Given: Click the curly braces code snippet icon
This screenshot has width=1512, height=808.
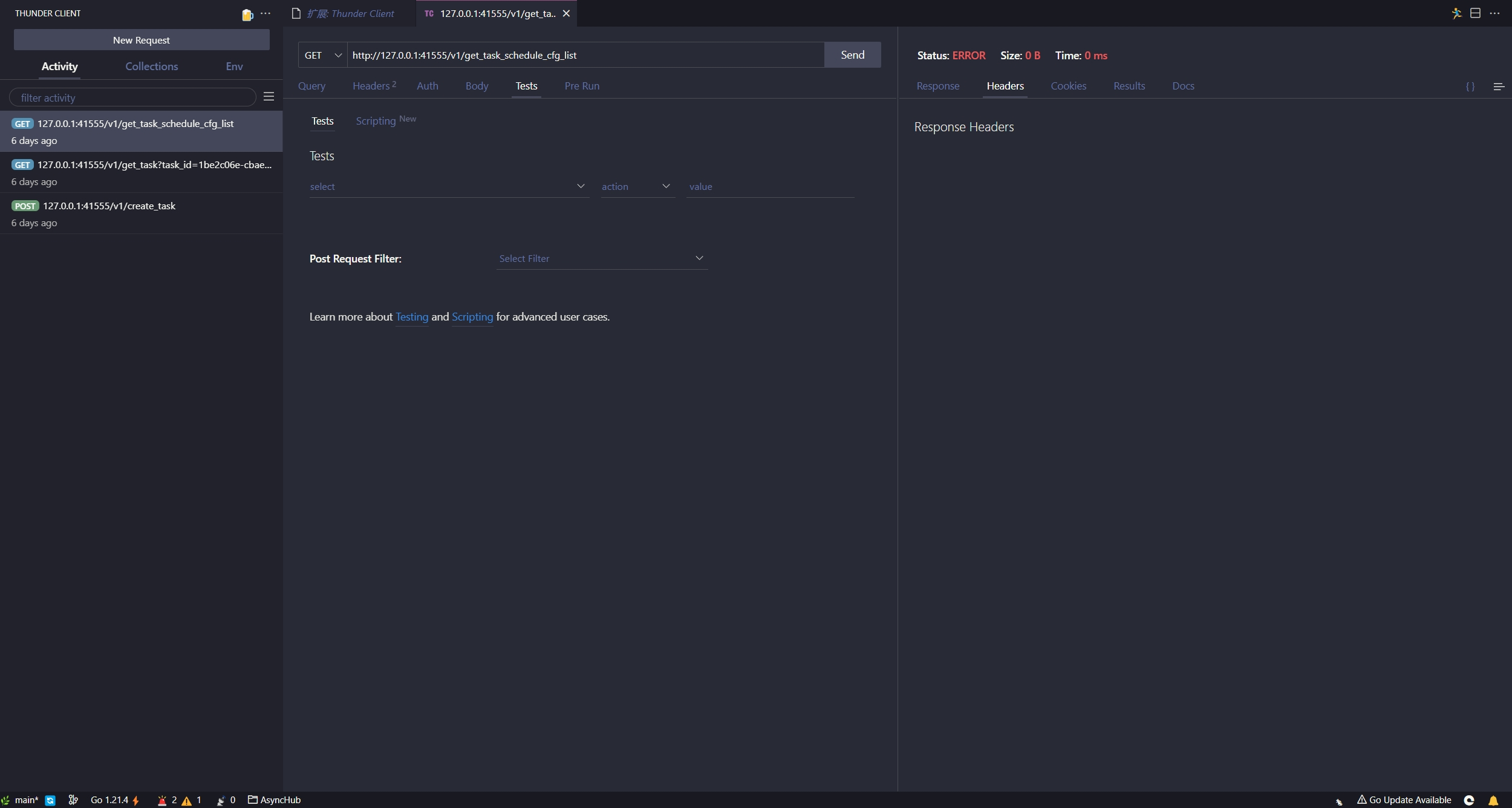Looking at the screenshot, I should [1470, 86].
